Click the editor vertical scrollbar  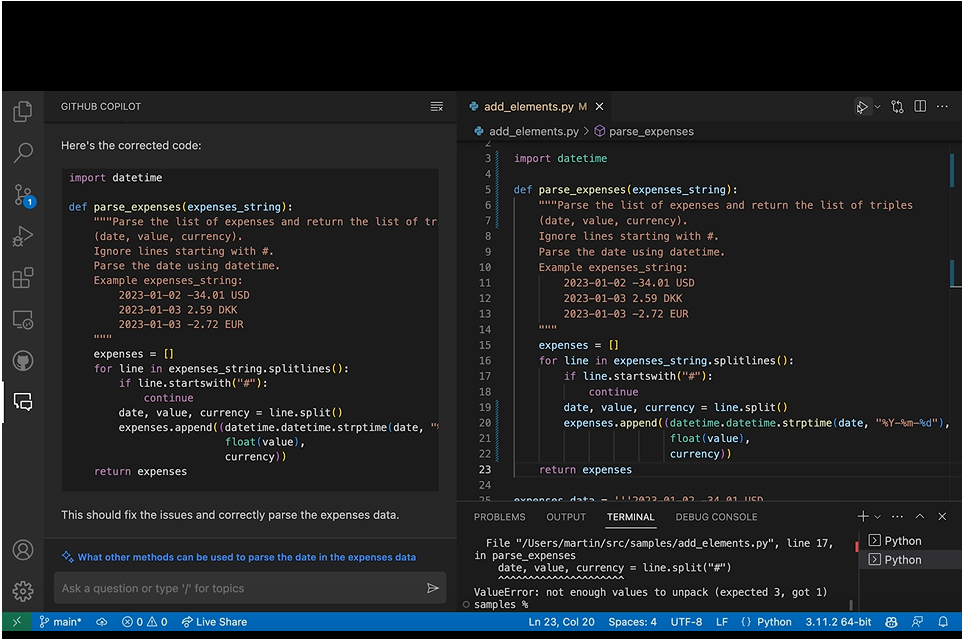[x=956, y=320]
